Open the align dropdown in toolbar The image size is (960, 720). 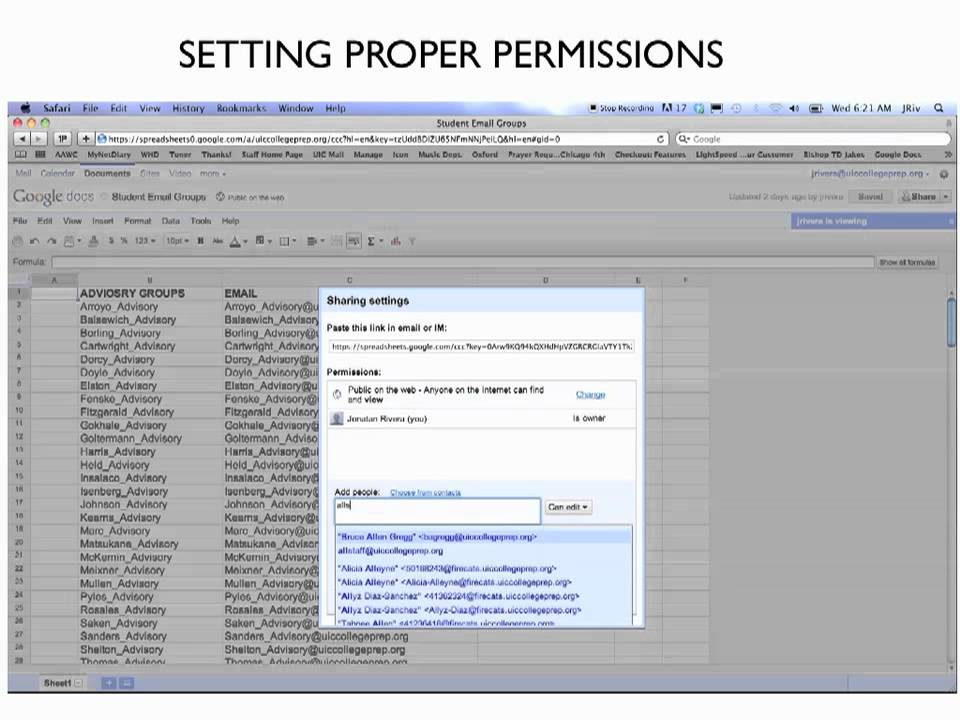[x=315, y=241]
